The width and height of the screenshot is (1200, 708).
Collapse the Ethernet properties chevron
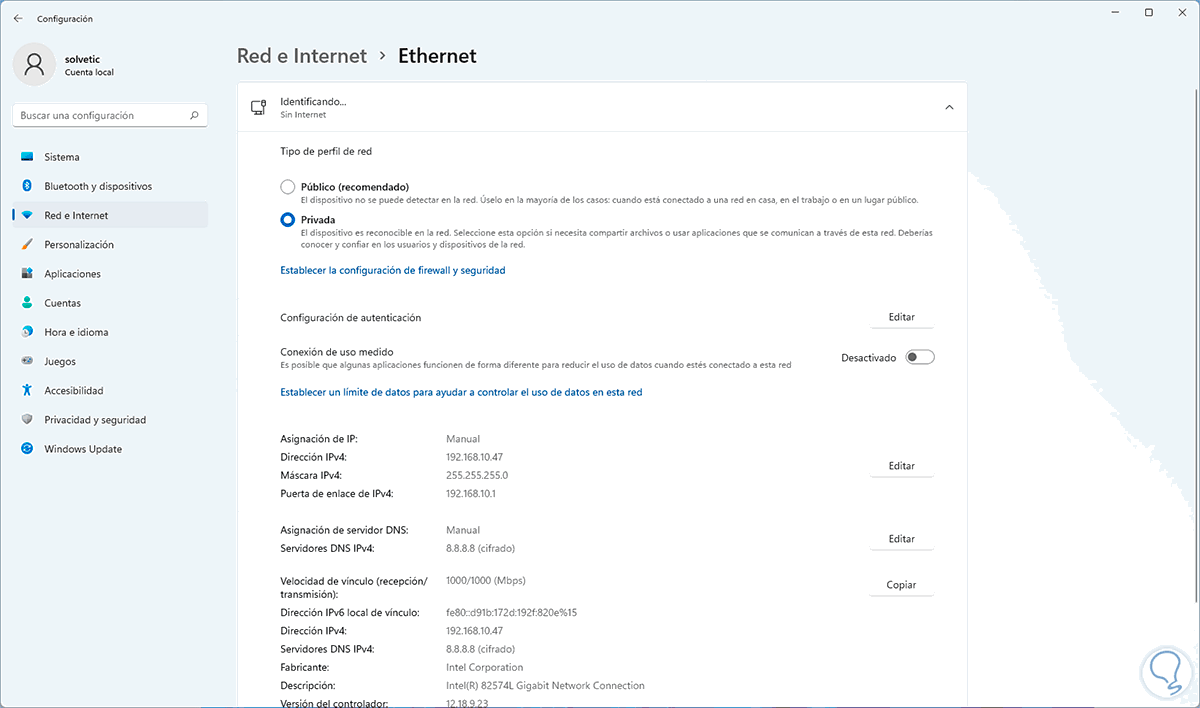949,107
